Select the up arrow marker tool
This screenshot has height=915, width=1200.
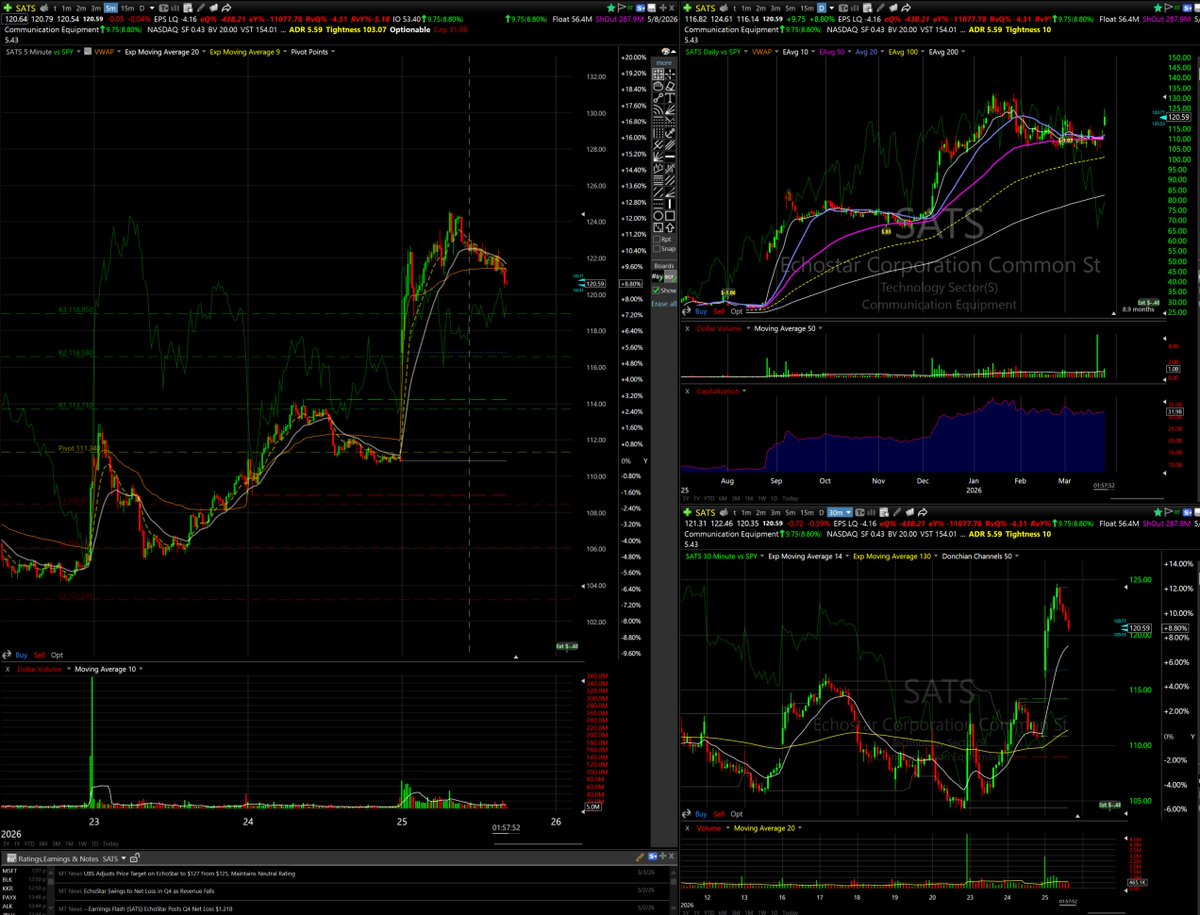[x=670, y=227]
